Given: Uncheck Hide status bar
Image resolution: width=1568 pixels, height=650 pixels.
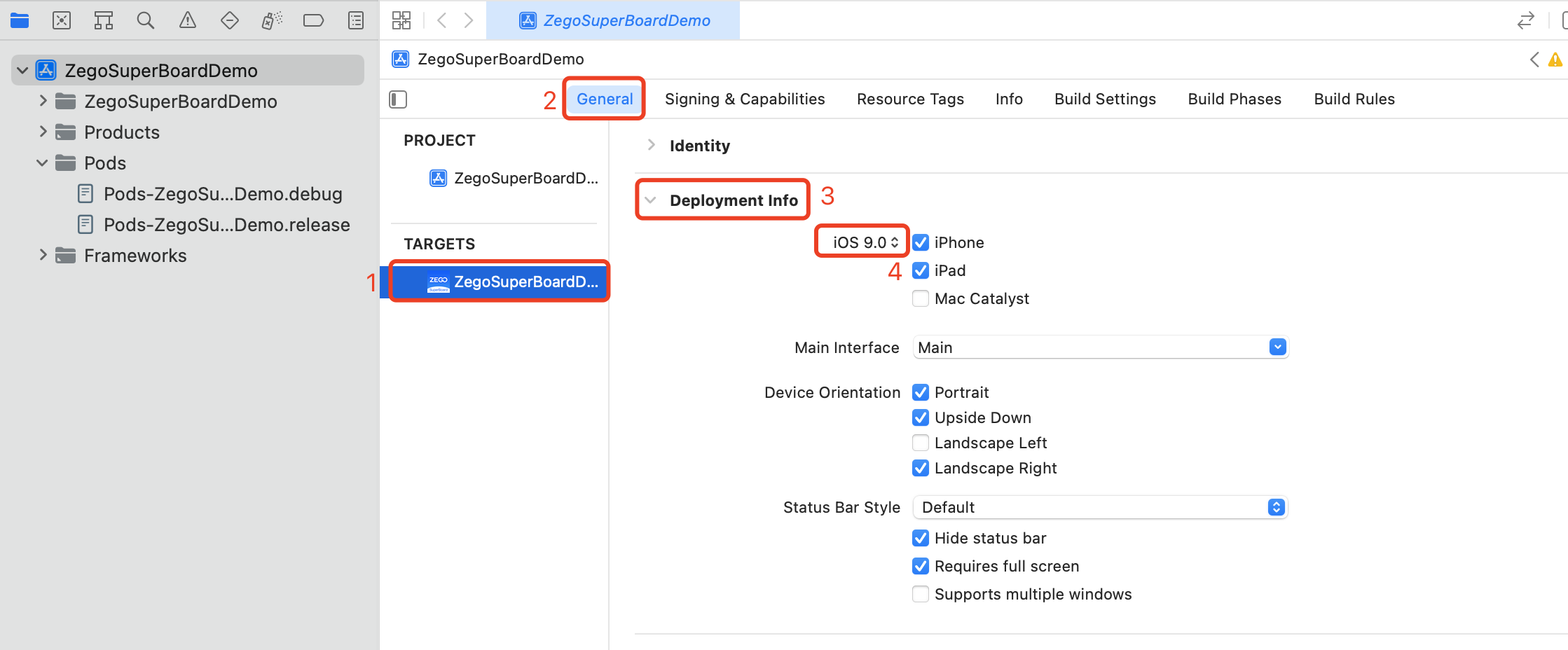Looking at the screenshot, I should click(921, 539).
